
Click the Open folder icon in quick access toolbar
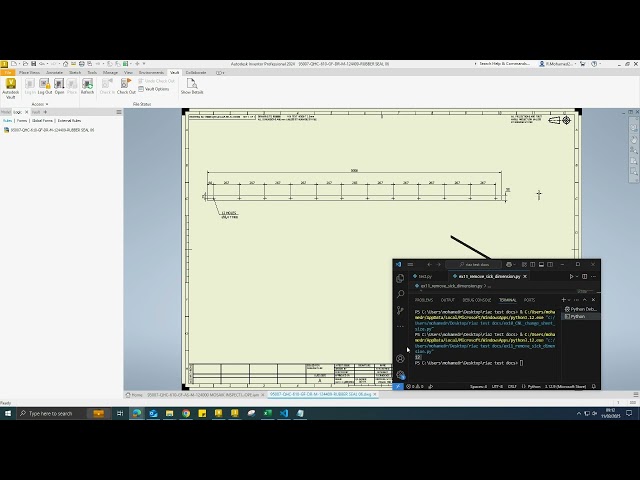click(x=25, y=64)
